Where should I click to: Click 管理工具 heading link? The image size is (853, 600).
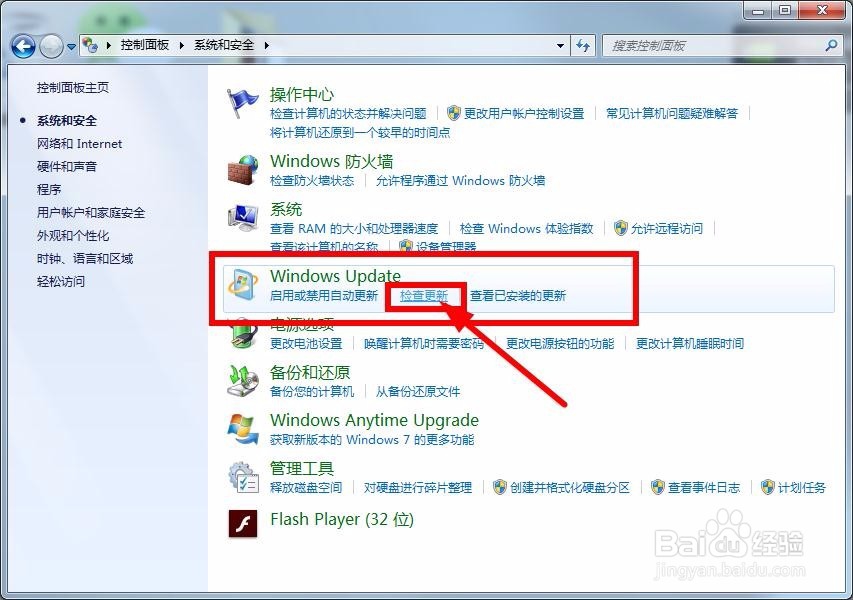(302, 468)
